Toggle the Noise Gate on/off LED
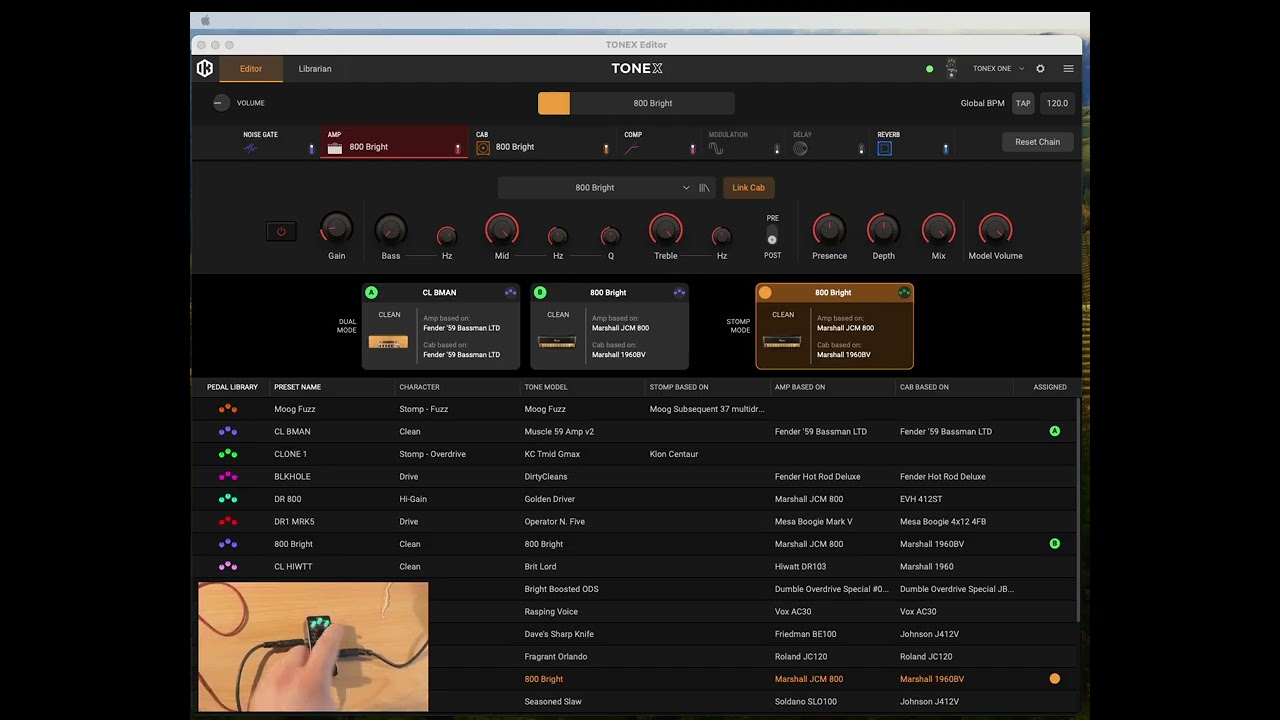Image resolution: width=1280 pixels, height=720 pixels. (311, 149)
